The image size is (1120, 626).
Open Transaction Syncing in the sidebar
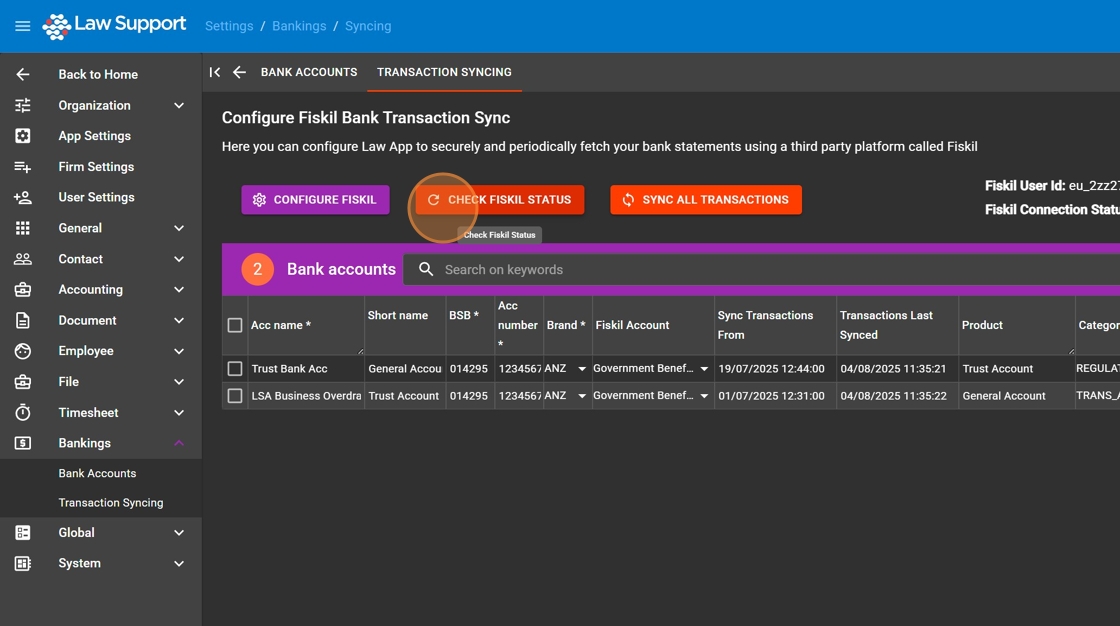pos(110,503)
